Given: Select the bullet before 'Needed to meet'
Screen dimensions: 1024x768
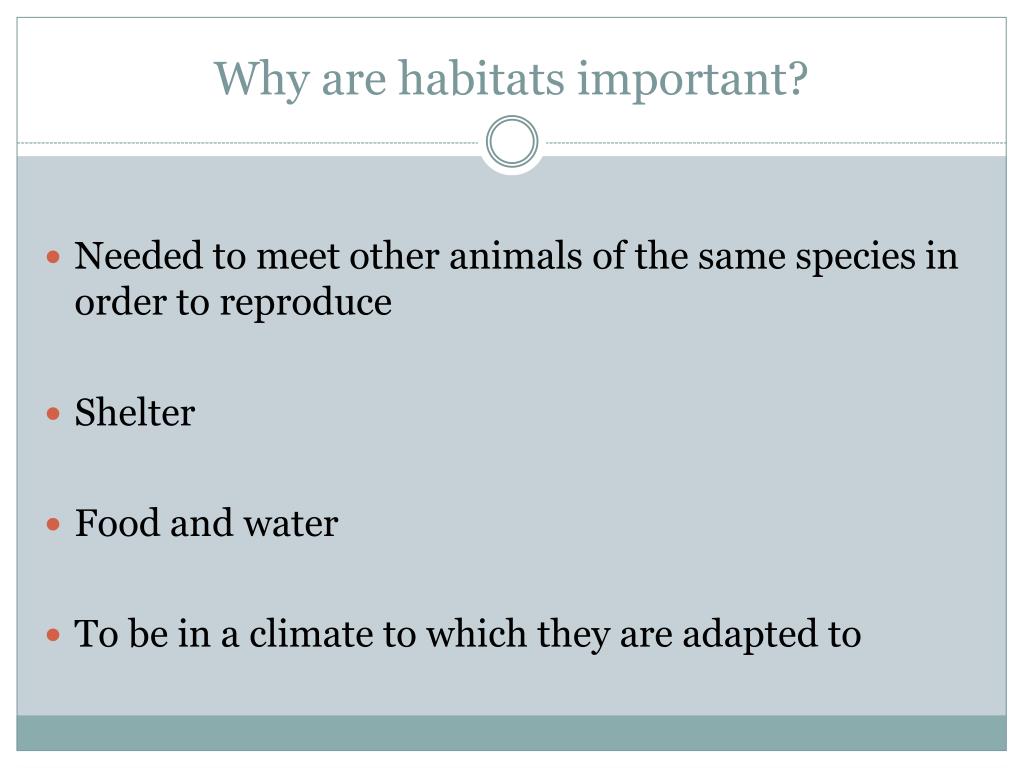Looking at the screenshot, I should [54, 257].
